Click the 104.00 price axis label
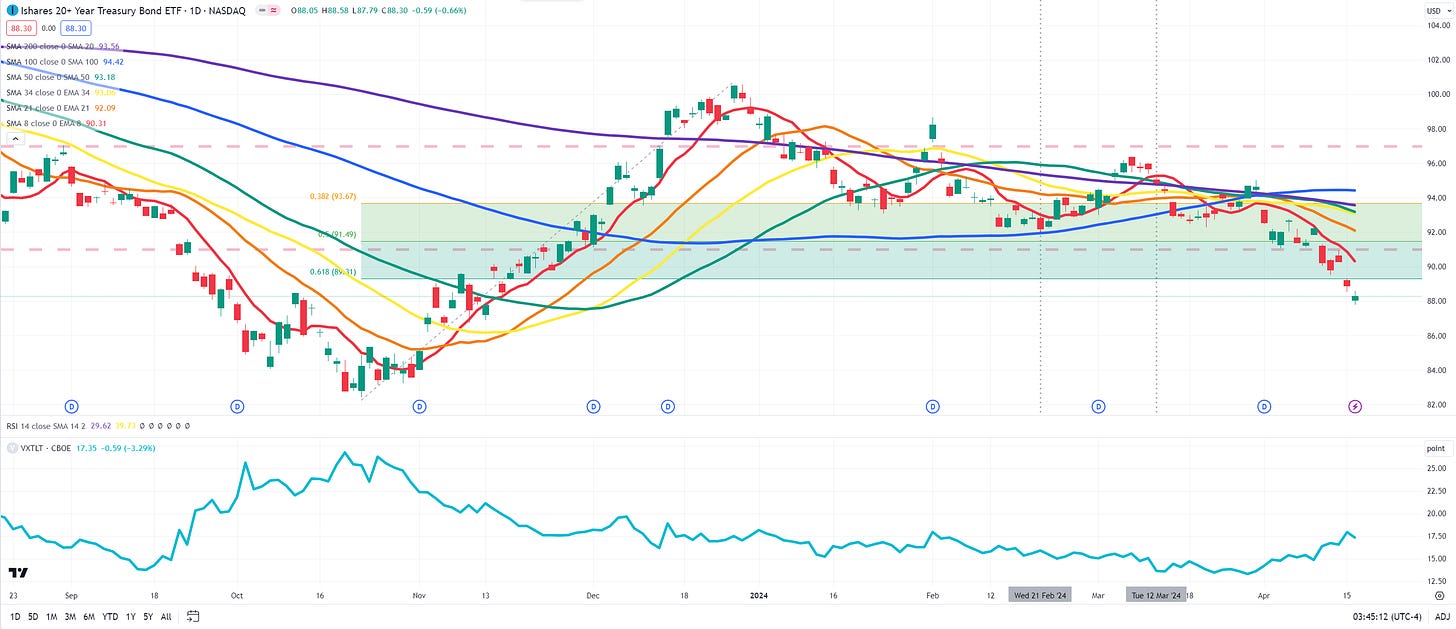The width and height of the screenshot is (1456, 629). [x=1437, y=25]
